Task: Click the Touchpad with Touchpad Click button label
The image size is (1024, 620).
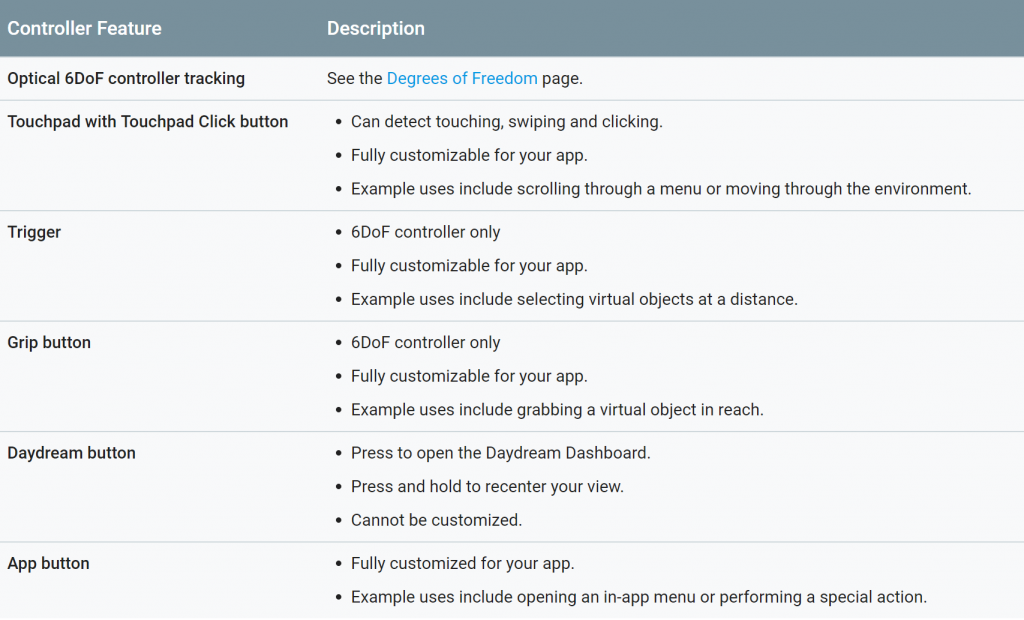Action: coord(148,122)
